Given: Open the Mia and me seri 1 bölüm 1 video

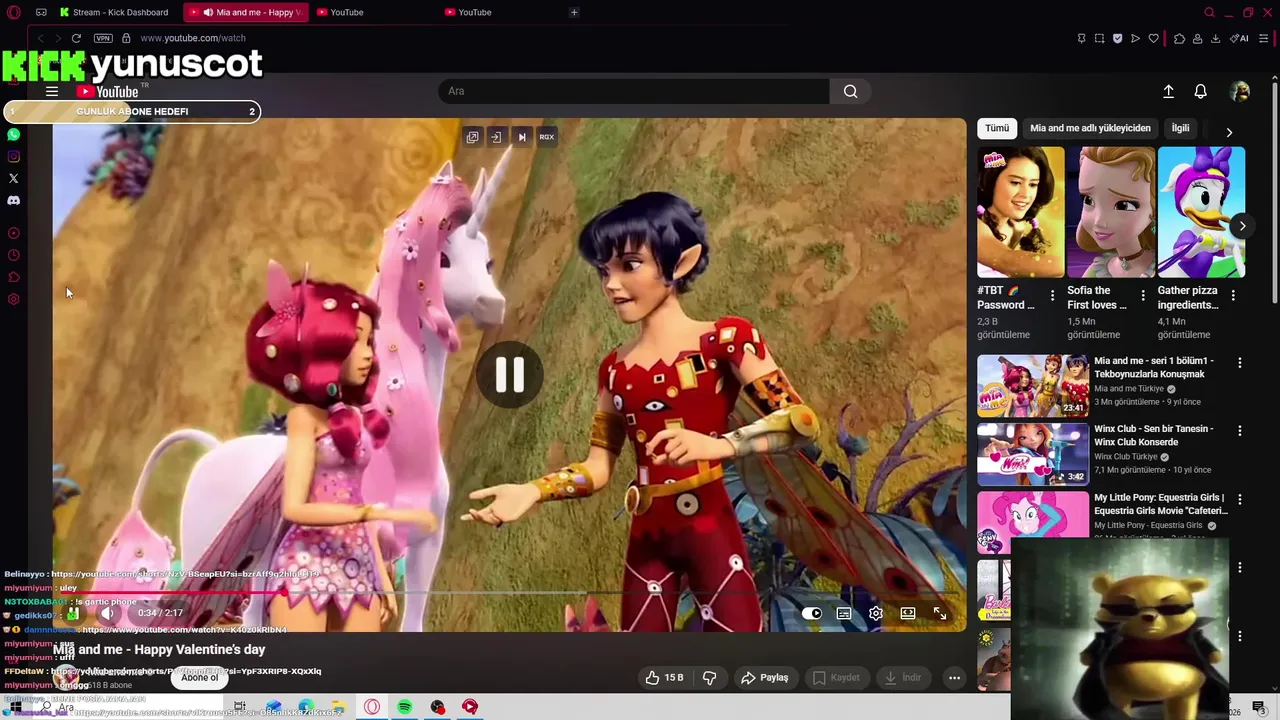Looking at the screenshot, I should [x=1033, y=385].
